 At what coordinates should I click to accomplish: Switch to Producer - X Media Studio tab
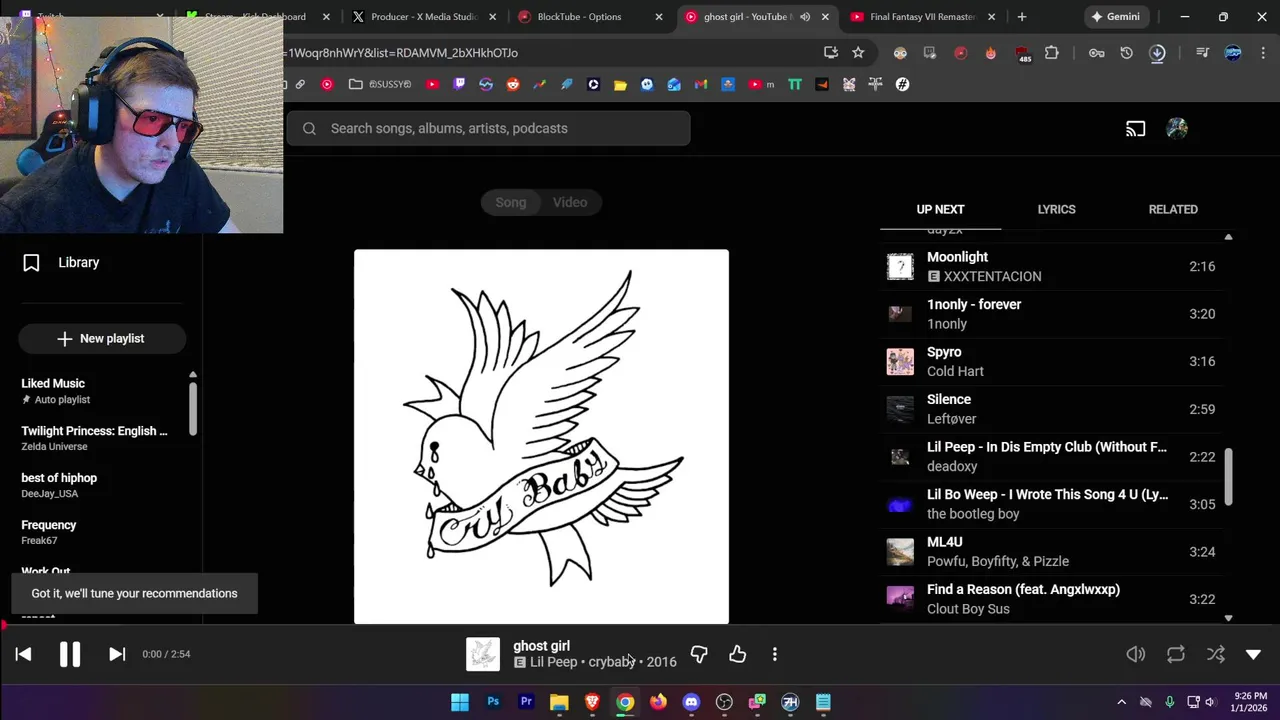tap(424, 17)
